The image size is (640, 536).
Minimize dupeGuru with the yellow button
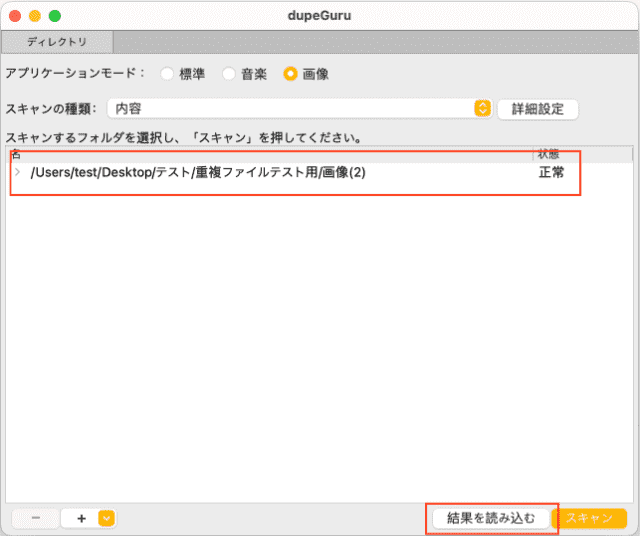[35, 16]
